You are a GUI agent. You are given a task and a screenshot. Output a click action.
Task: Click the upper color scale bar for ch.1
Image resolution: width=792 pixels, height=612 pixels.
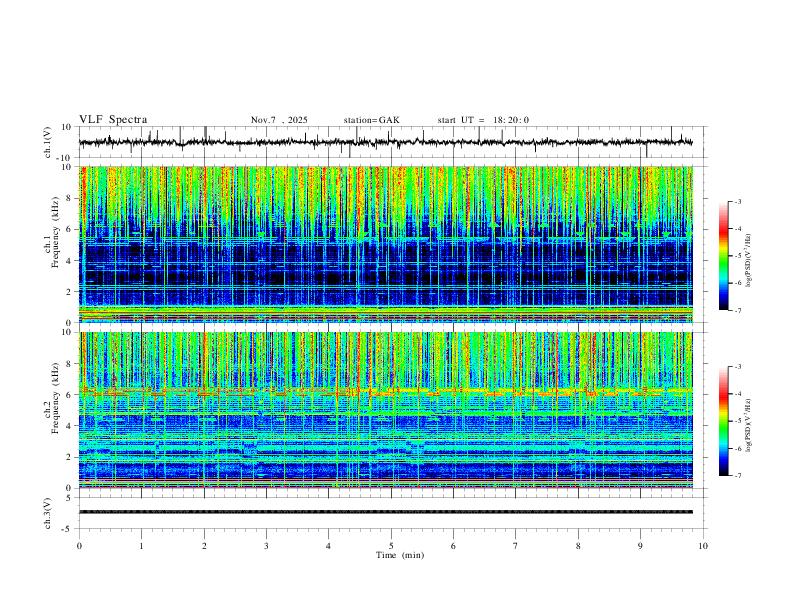click(723, 256)
